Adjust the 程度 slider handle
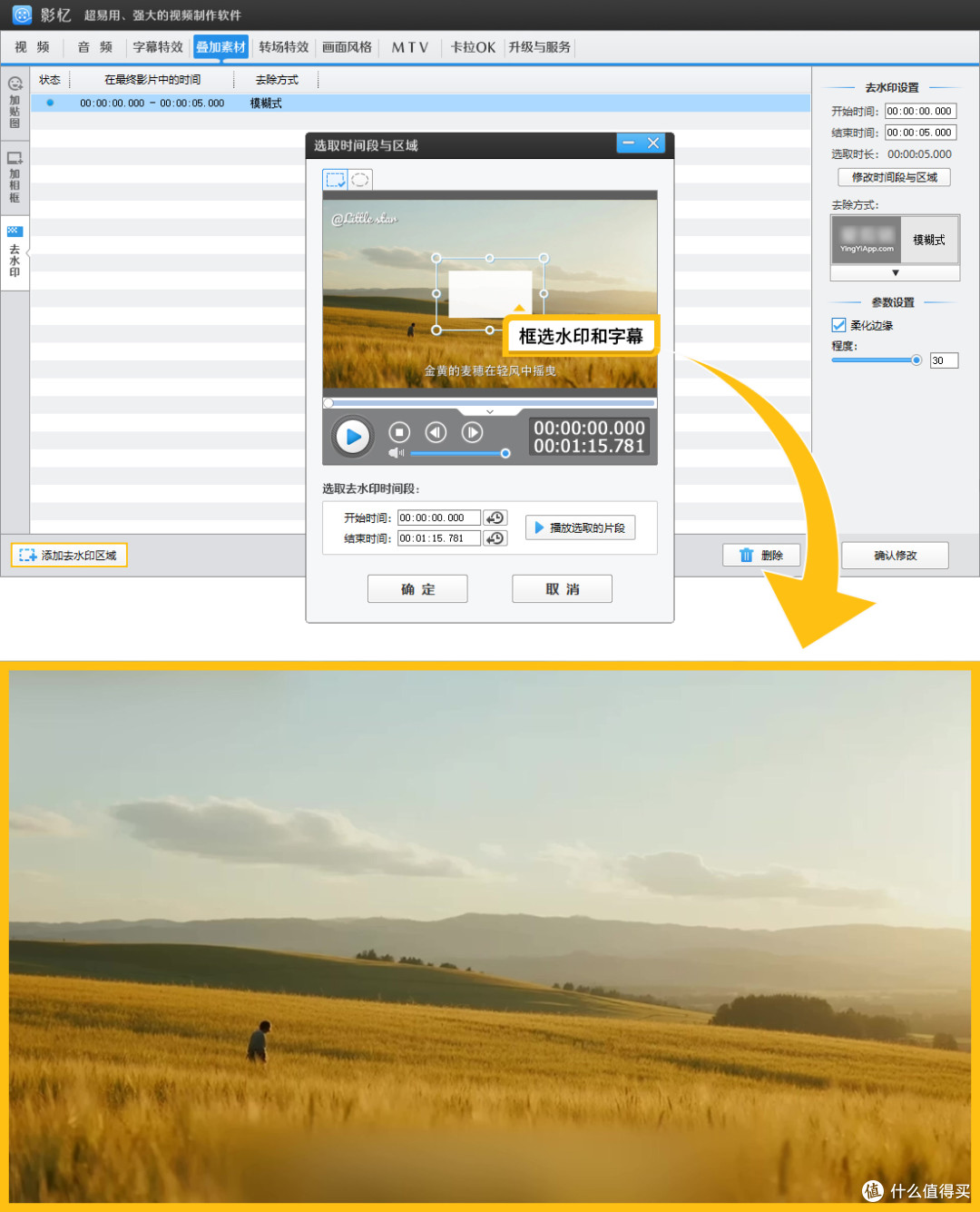980x1212 pixels. click(x=916, y=360)
